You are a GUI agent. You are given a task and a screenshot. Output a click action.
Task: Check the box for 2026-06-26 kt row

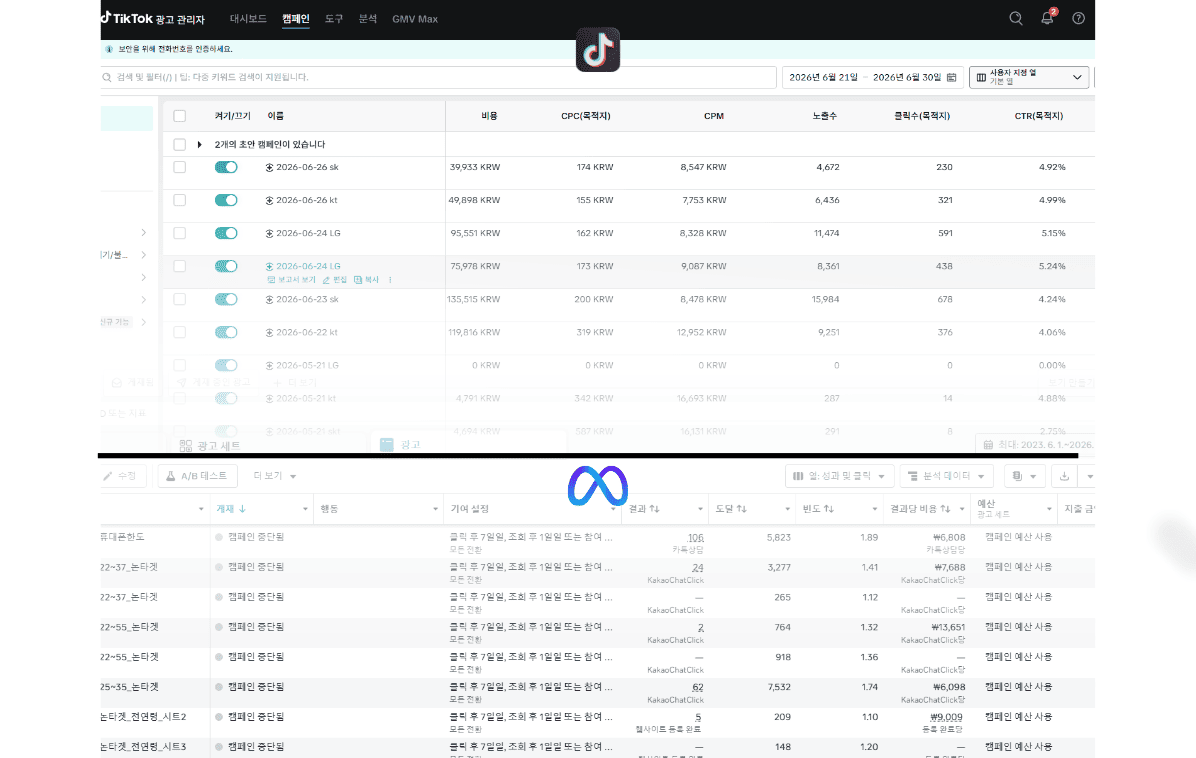point(179,200)
